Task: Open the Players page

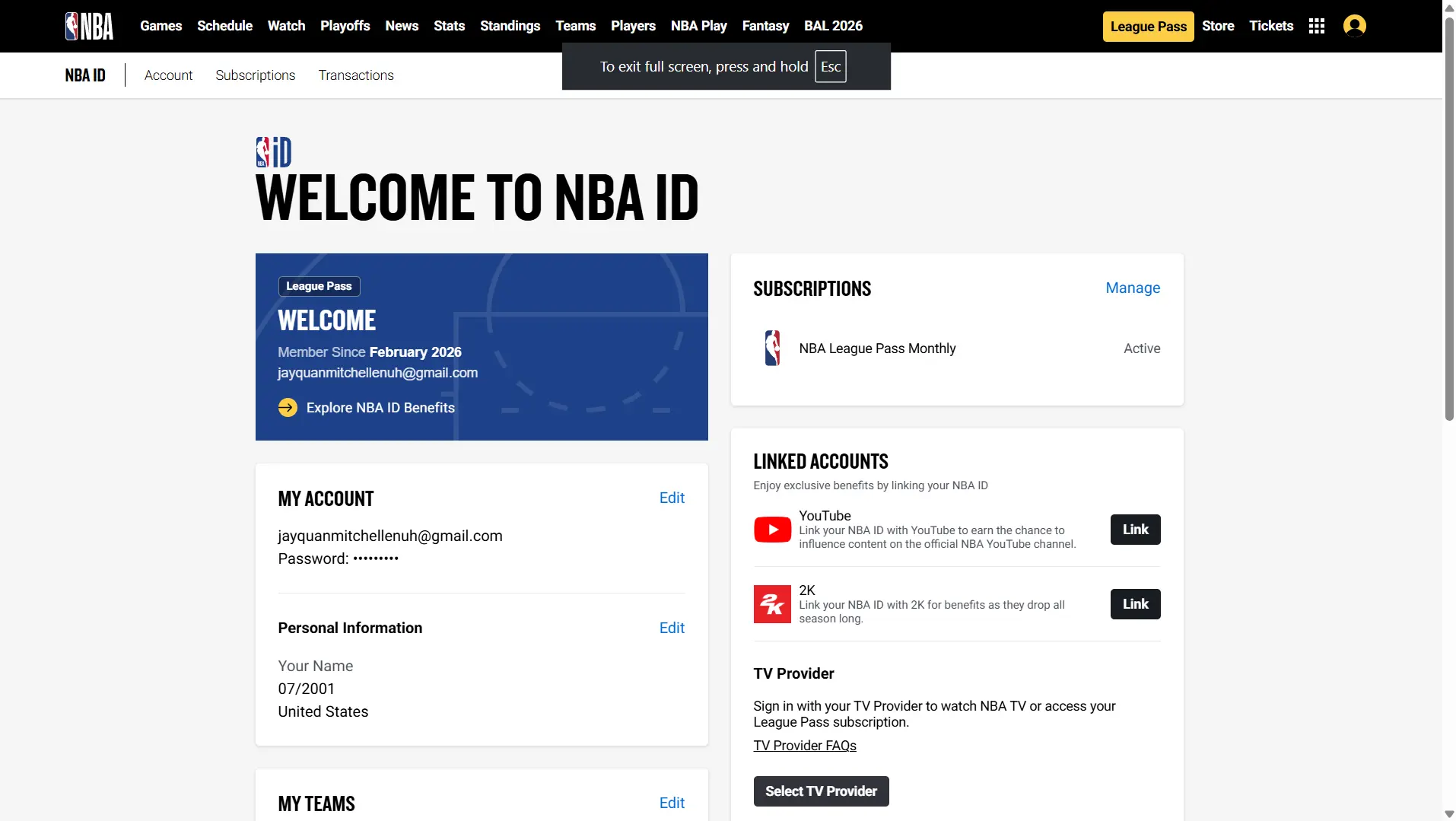Action: tap(634, 26)
